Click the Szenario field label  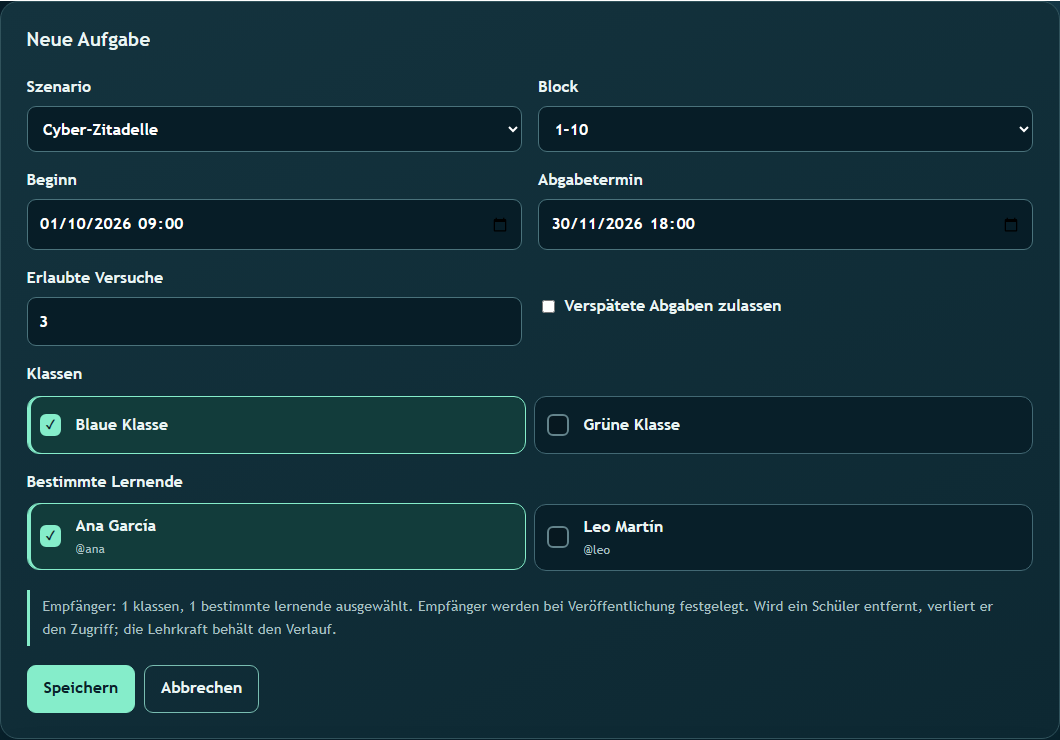click(59, 87)
